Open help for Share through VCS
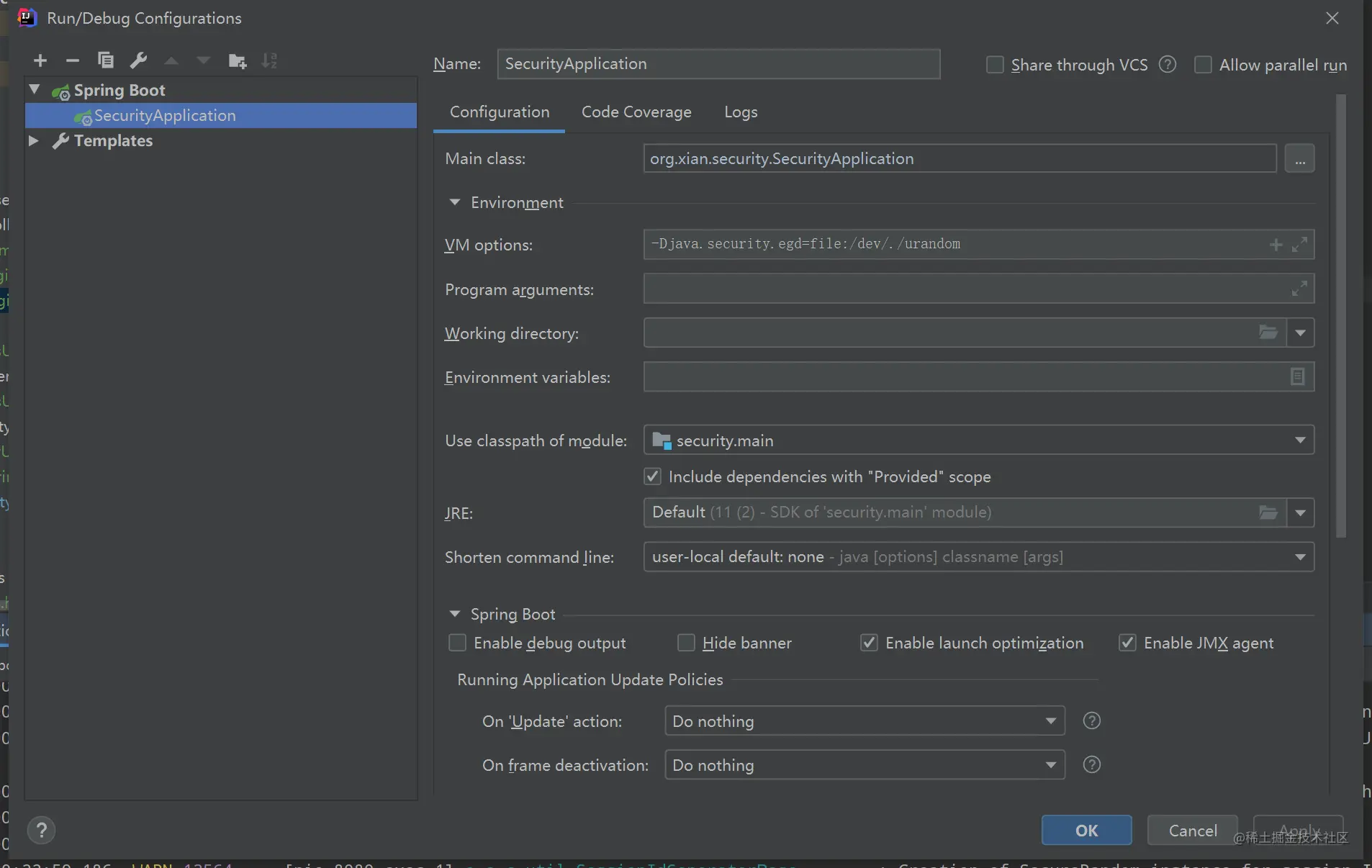The image size is (1372, 868). (x=1168, y=65)
